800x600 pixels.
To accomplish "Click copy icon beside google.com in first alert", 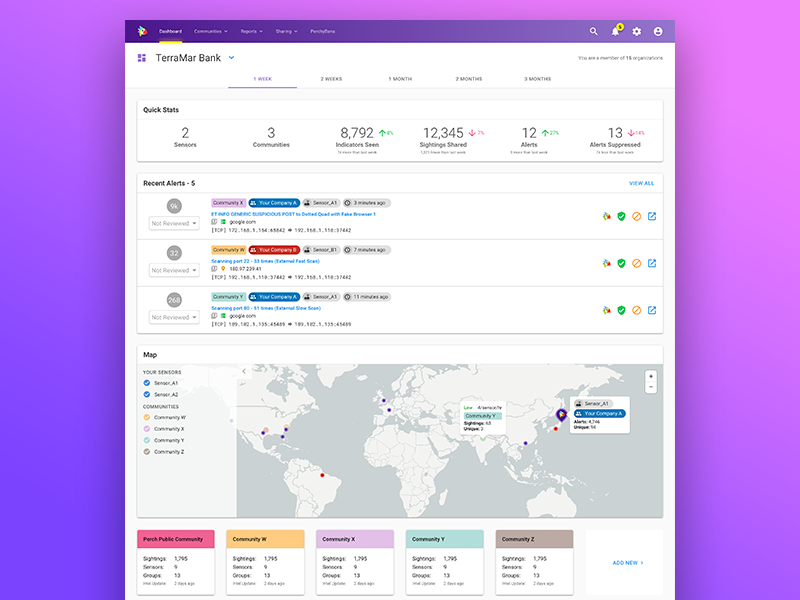I will [214, 222].
